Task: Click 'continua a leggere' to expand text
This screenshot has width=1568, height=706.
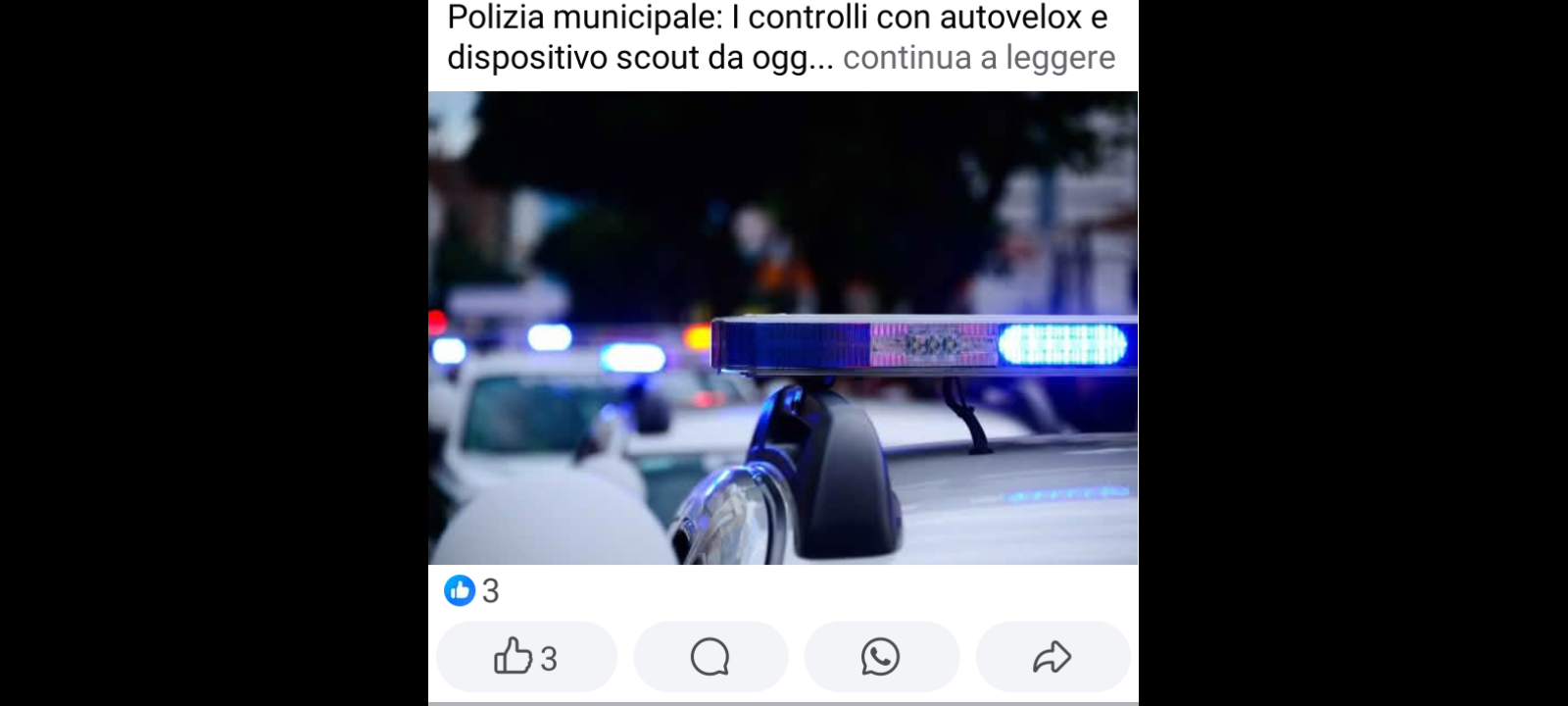Action: tap(979, 58)
